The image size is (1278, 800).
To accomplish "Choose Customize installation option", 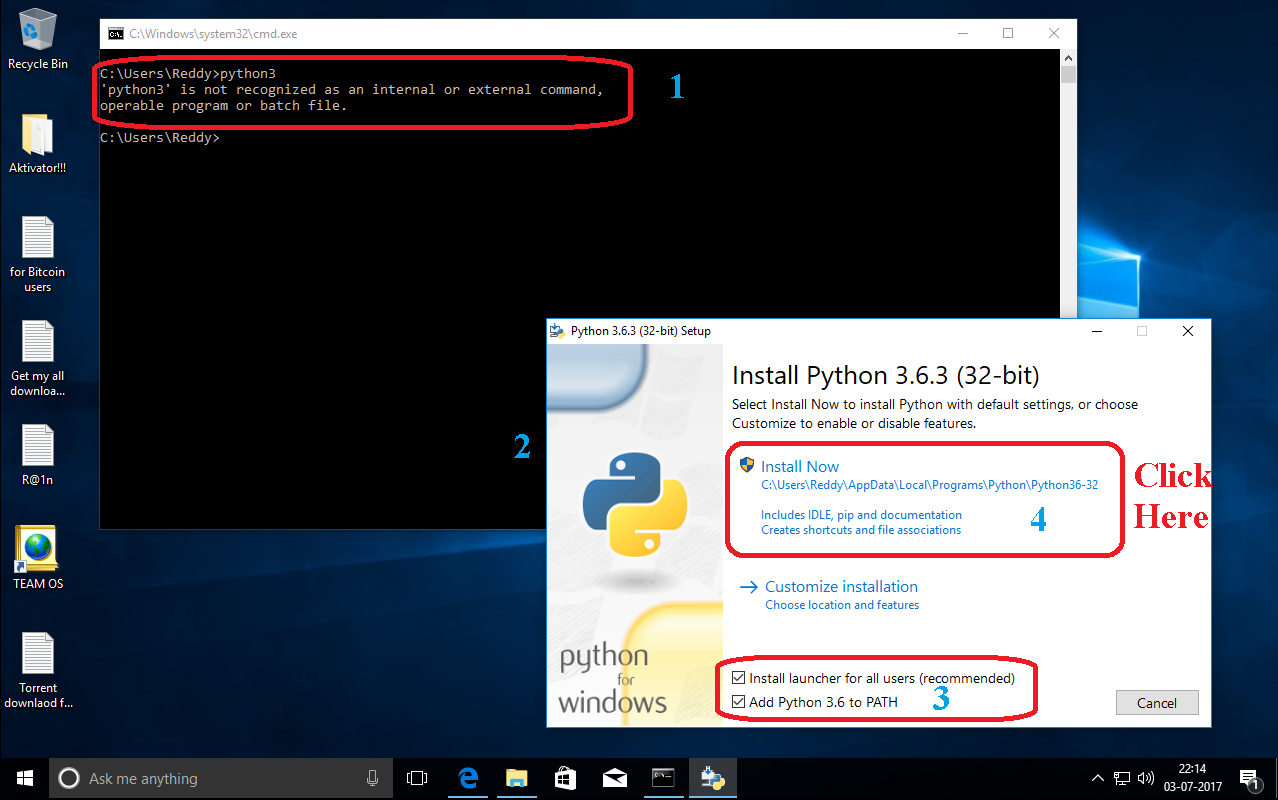I will tap(841, 586).
